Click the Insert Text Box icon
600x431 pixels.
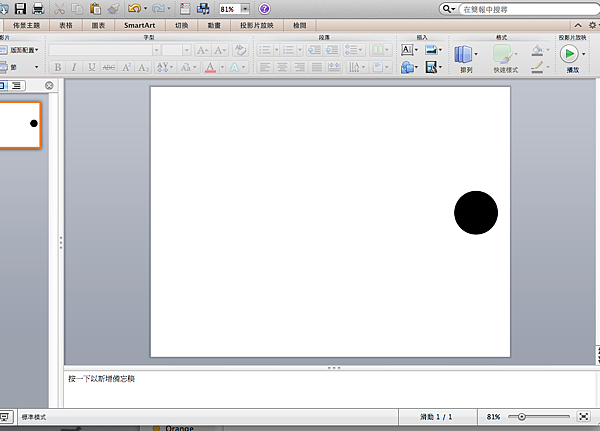(x=407, y=50)
